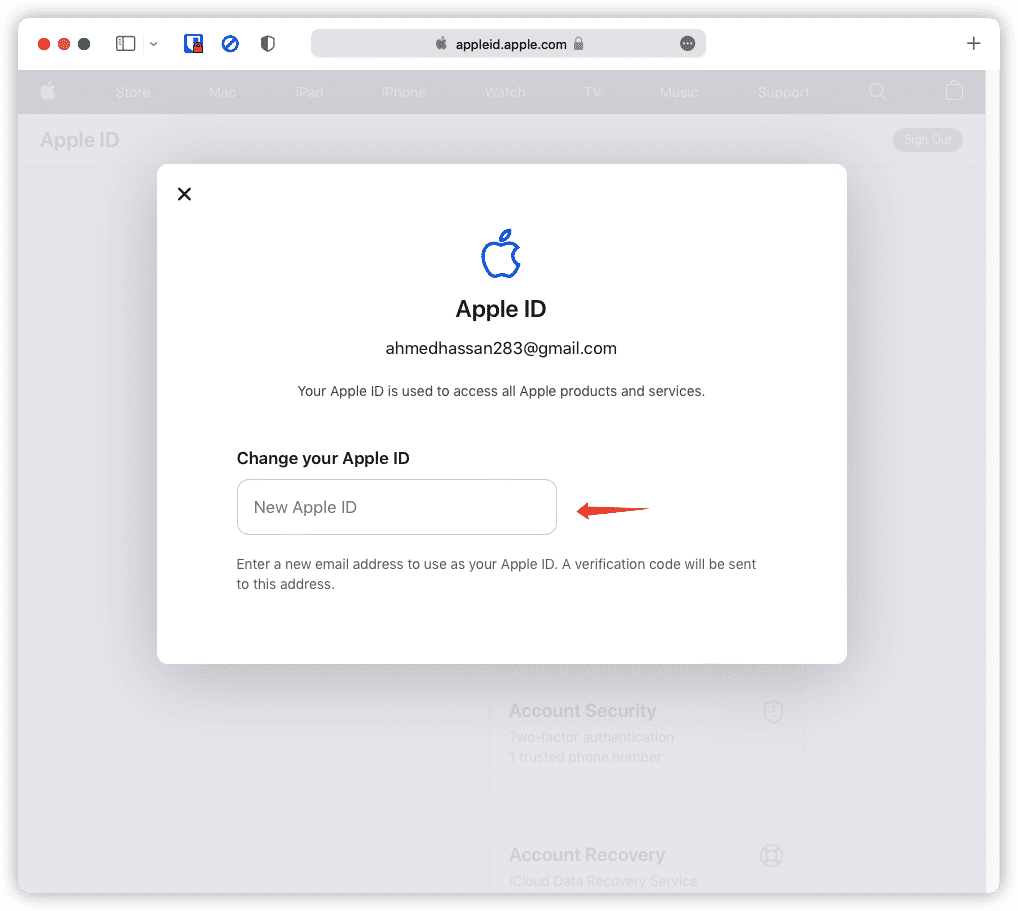Click the search magnifier in Apple nav
The image size is (1018, 911).
(878, 92)
